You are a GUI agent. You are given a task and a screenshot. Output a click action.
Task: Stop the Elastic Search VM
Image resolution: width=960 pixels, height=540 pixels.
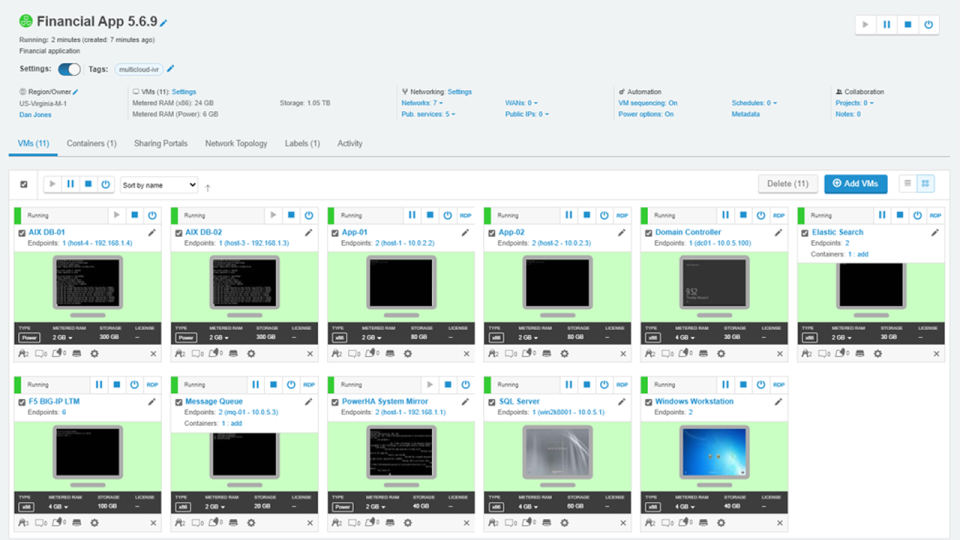click(x=900, y=216)
